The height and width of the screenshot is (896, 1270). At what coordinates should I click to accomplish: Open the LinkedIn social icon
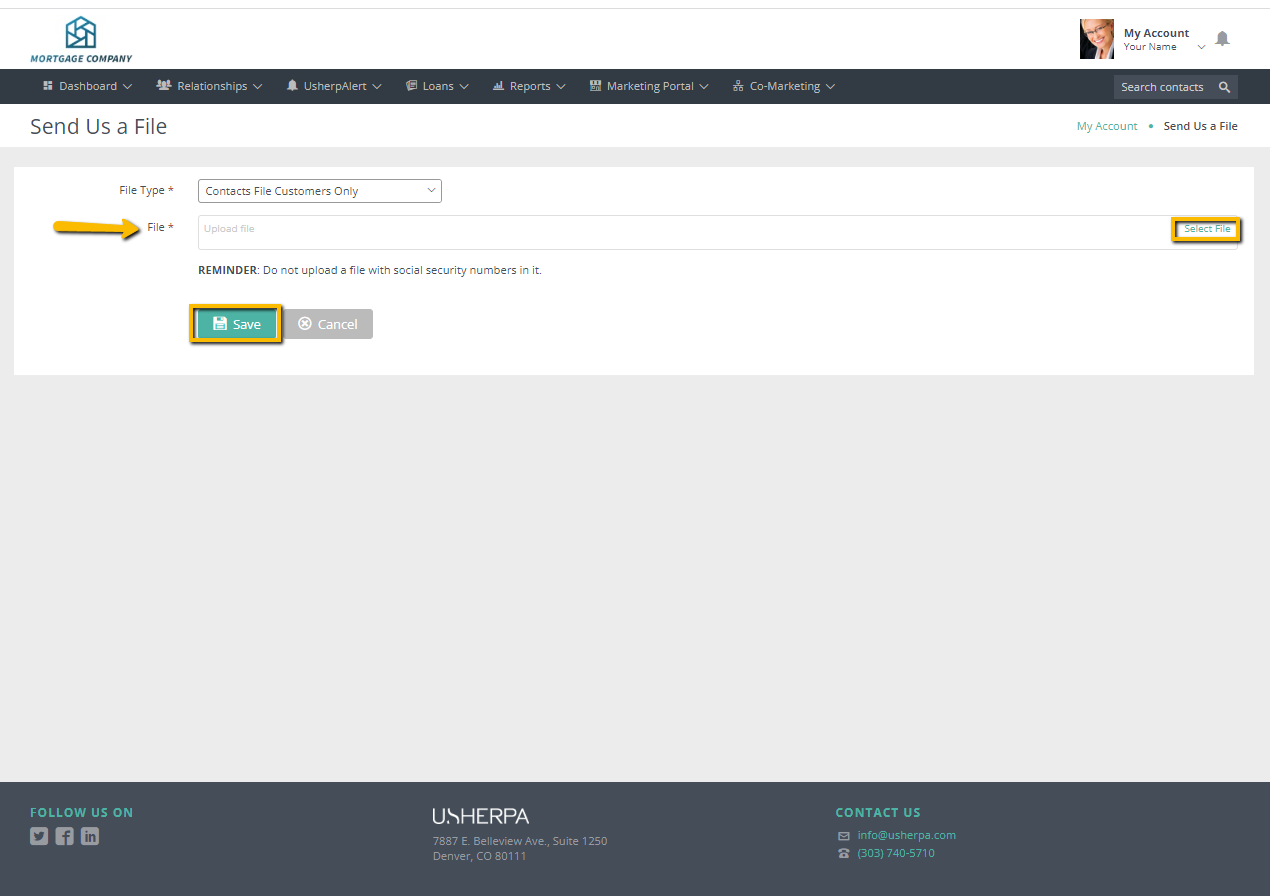[x=90, y=836]
